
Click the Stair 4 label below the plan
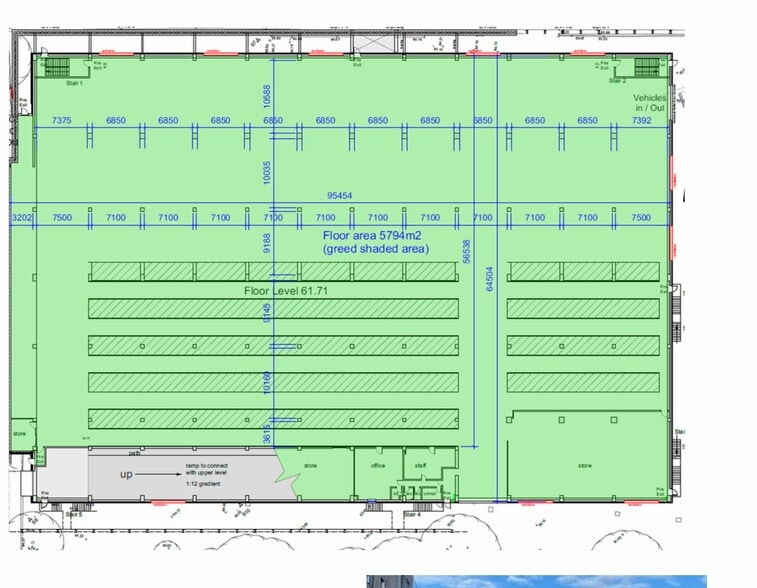(411, 514)
